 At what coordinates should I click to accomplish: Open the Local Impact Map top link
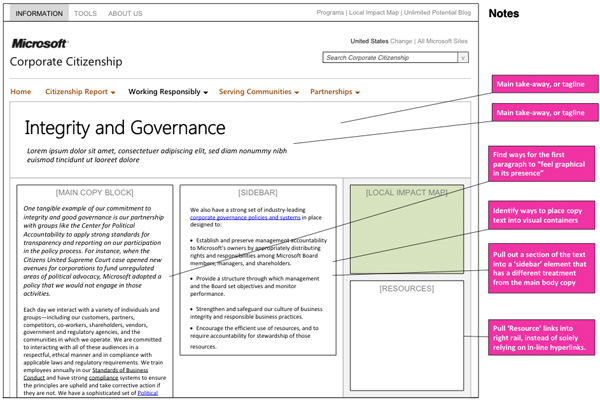pyautogui.click(x=374, y=13)
